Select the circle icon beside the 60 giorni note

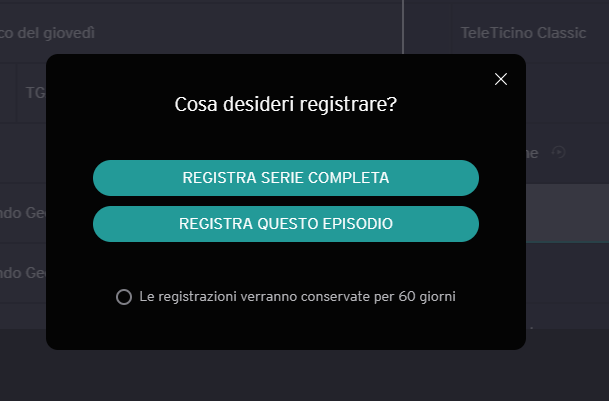[x=124, y=297]
